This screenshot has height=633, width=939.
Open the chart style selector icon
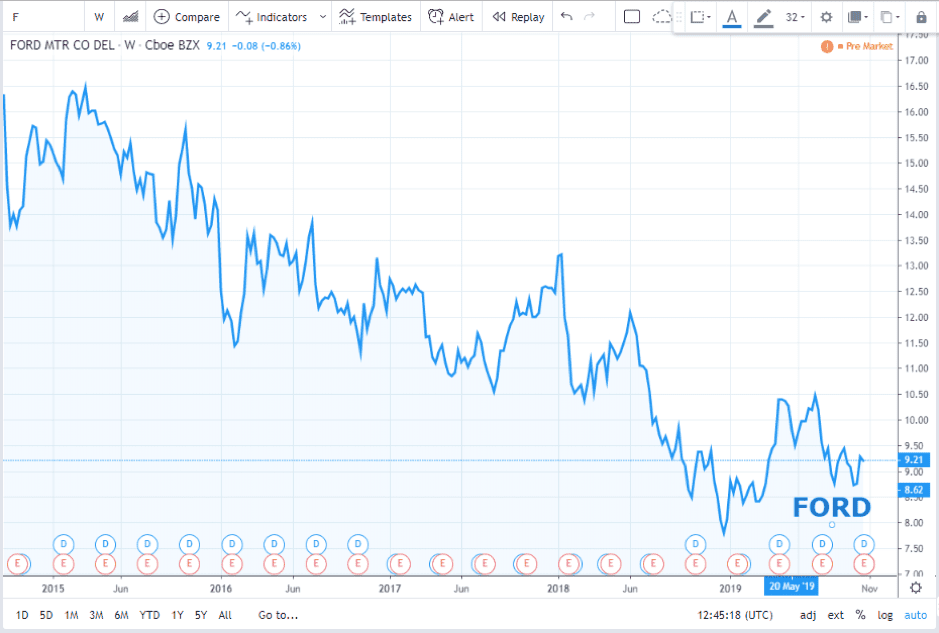[130, 17]
